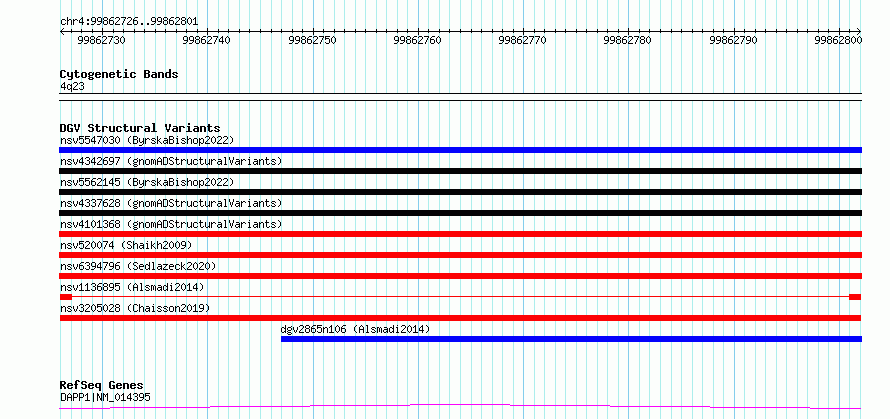The width and height of the screenshot is (890, 419).
Task: Click ruler position 99862730
Action: click(102, 40)
